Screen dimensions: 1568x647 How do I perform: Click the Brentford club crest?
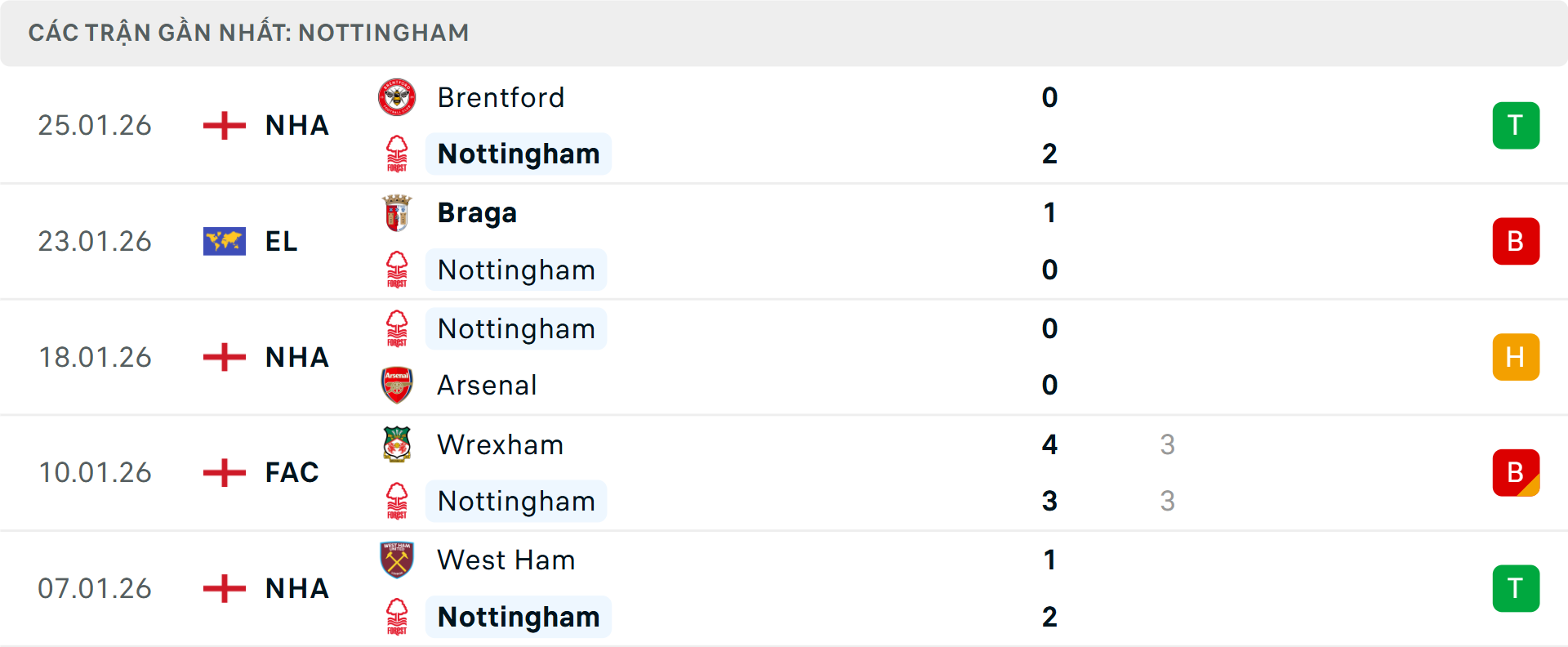pos(397,98)
